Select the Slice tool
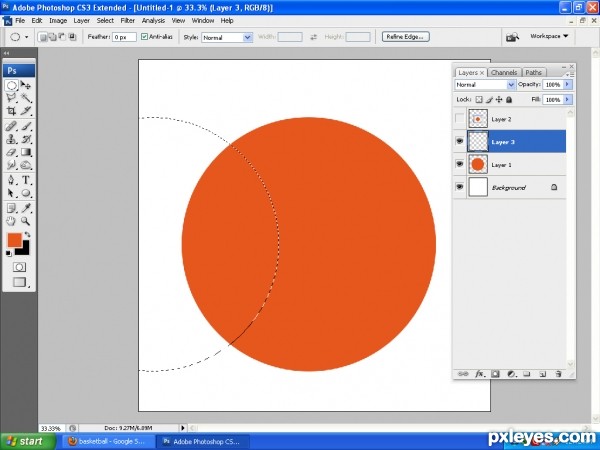 pyautogui.click(x=26, y=111)
